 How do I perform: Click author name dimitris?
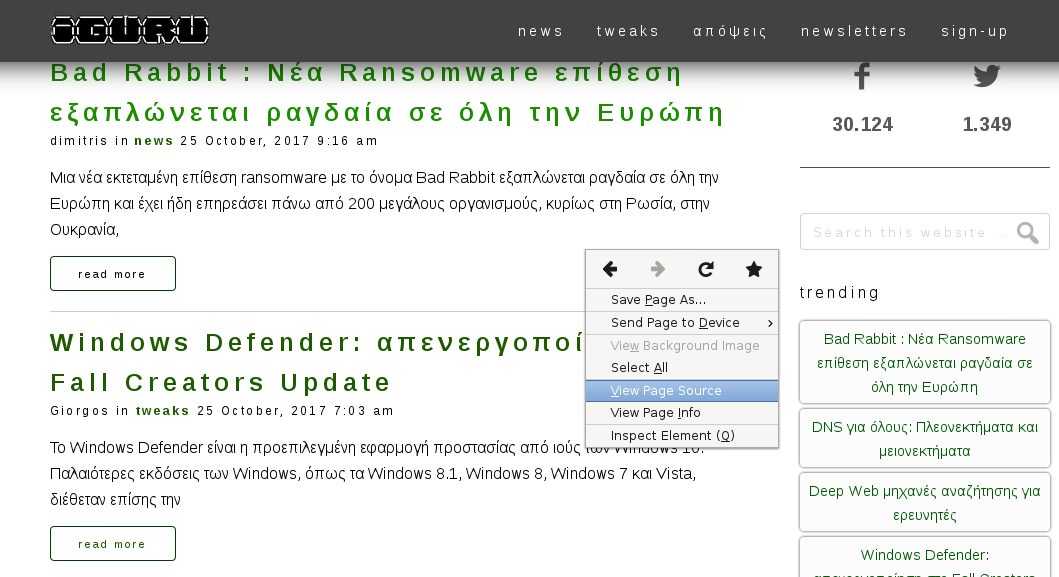point(78,141)
